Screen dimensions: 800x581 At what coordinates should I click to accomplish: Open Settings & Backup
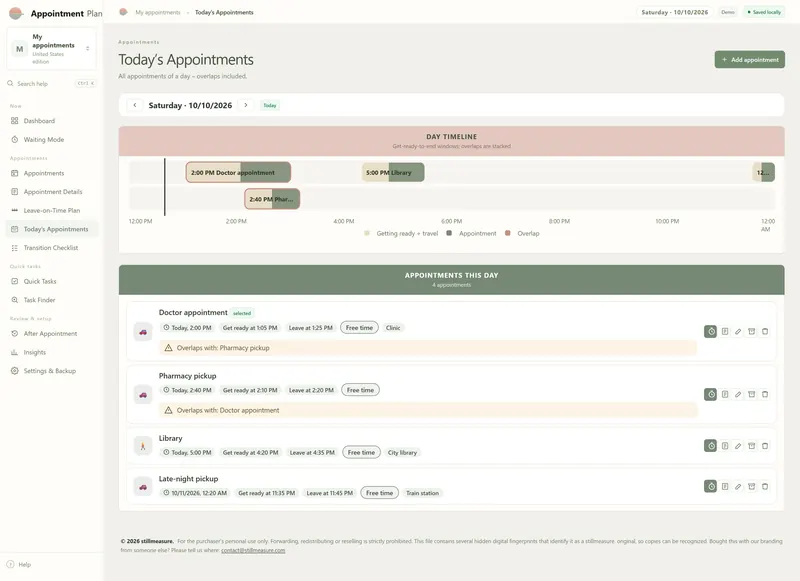[x=52, y=371]
